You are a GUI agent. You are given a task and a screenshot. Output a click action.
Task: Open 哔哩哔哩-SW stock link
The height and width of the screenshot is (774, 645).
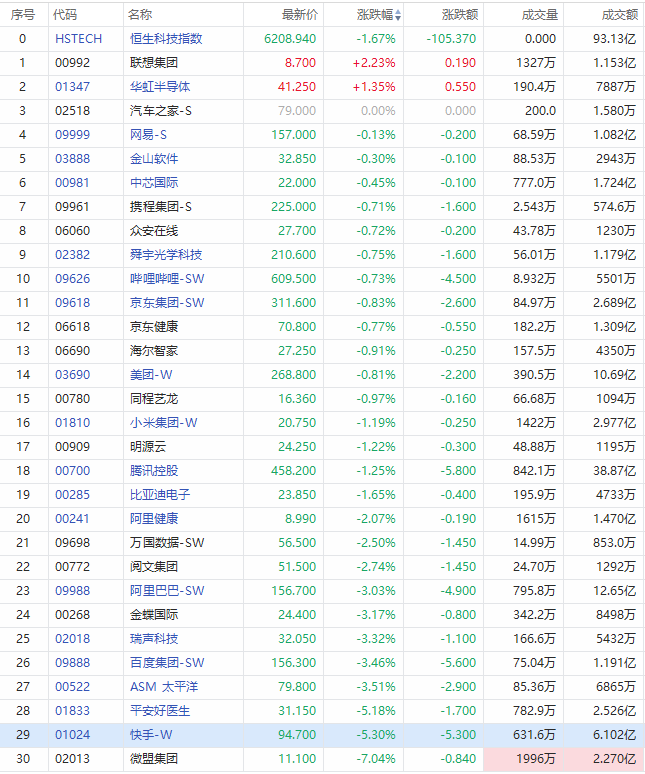click(167, 279)
